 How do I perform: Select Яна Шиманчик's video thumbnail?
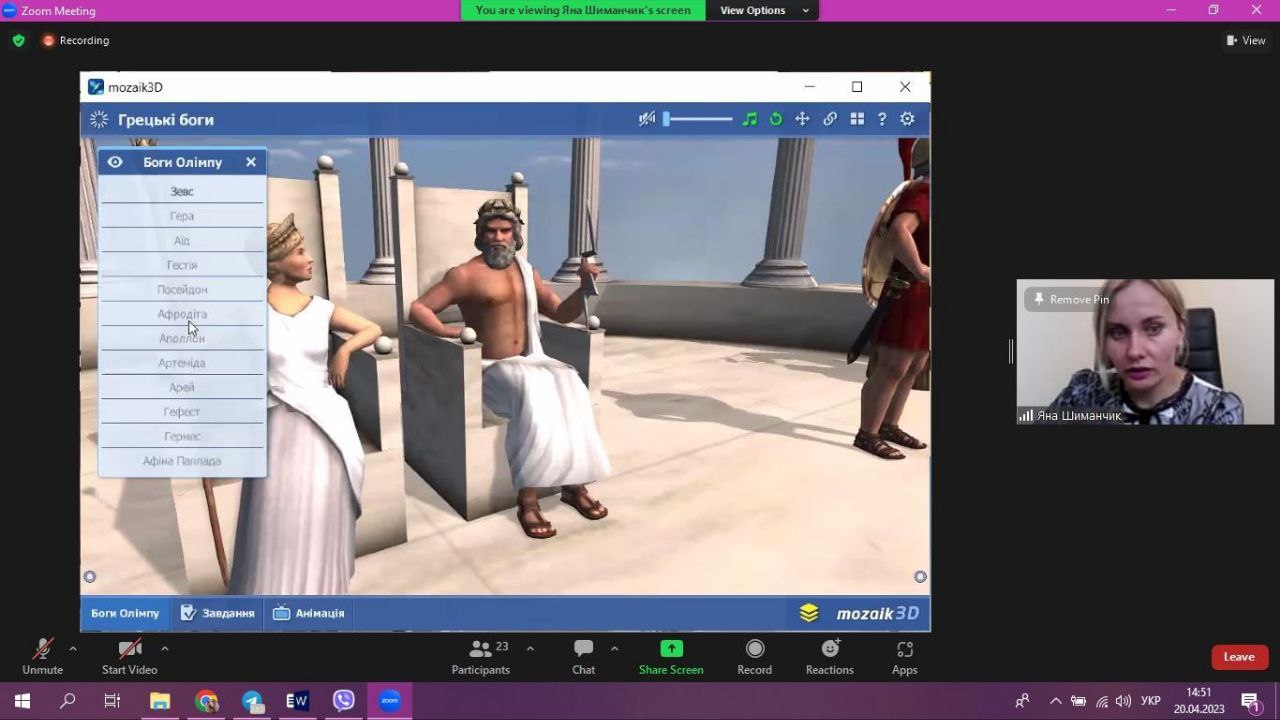pyautogui.click(x=1145, y=352)
